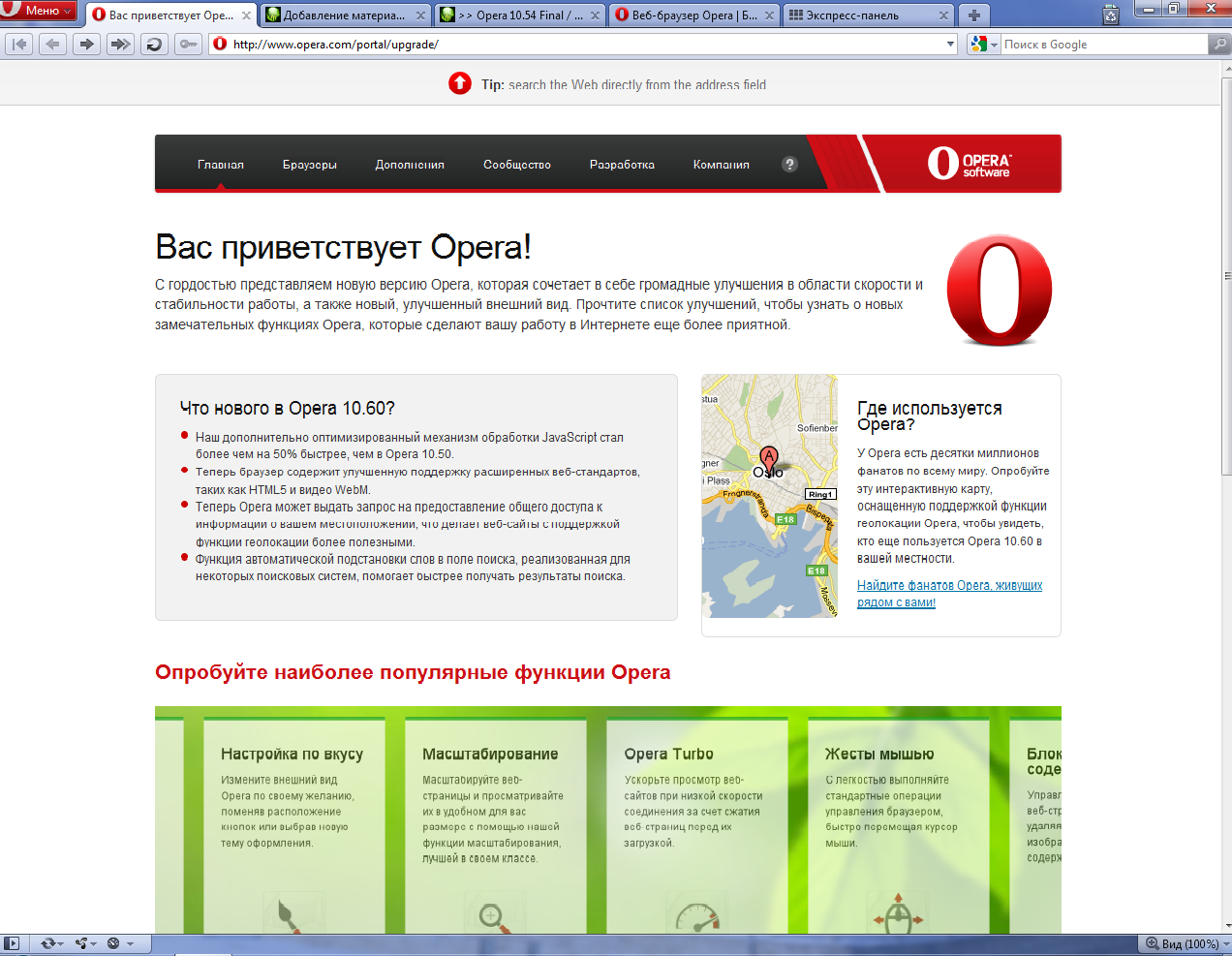
Task: Click the Fast Forward navigation button
Action: point(121,44)
